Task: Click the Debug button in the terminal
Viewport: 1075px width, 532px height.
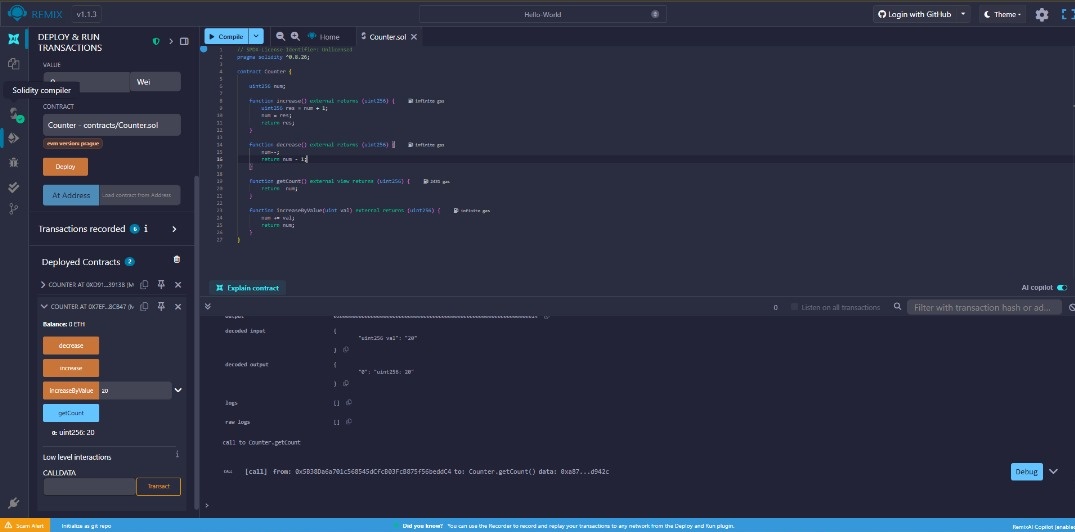Action: coord(1026,472)
